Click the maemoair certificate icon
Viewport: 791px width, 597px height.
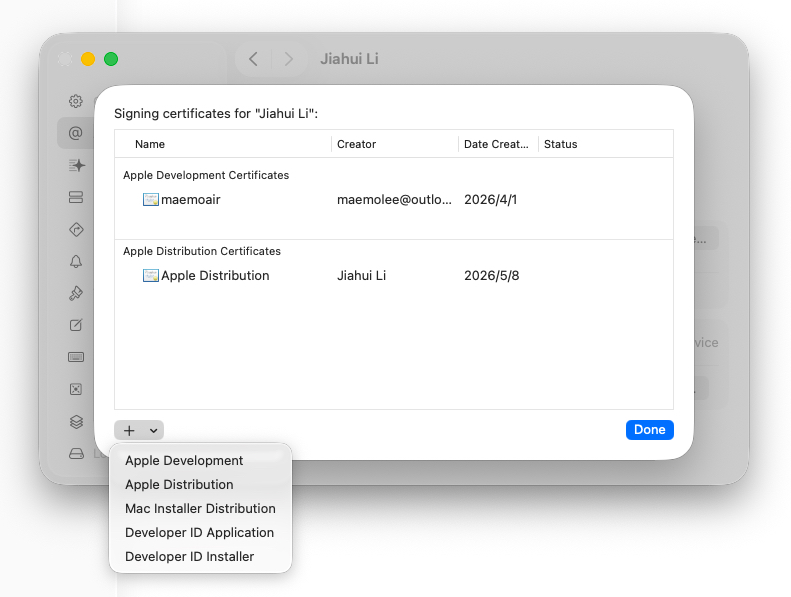coord(150,200)
